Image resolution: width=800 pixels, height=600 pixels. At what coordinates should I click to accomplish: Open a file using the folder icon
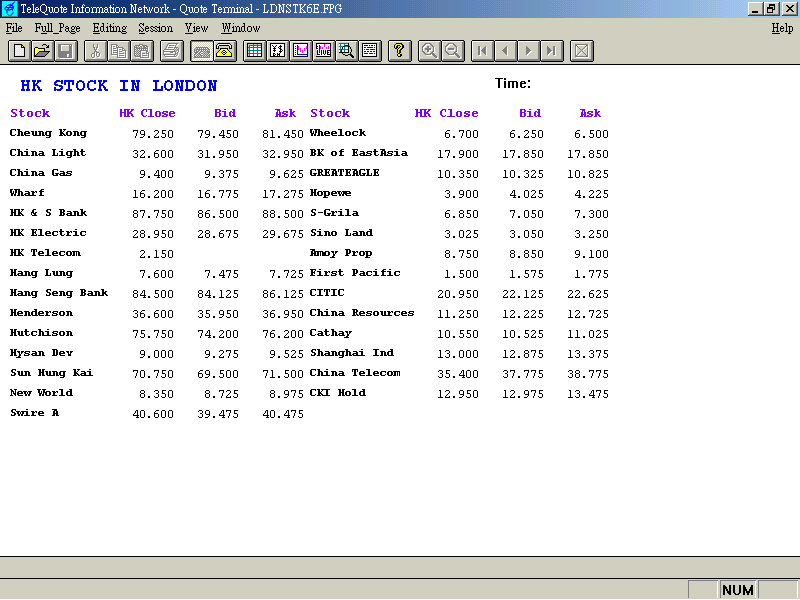pyautogui.click(x=43, y=51)
